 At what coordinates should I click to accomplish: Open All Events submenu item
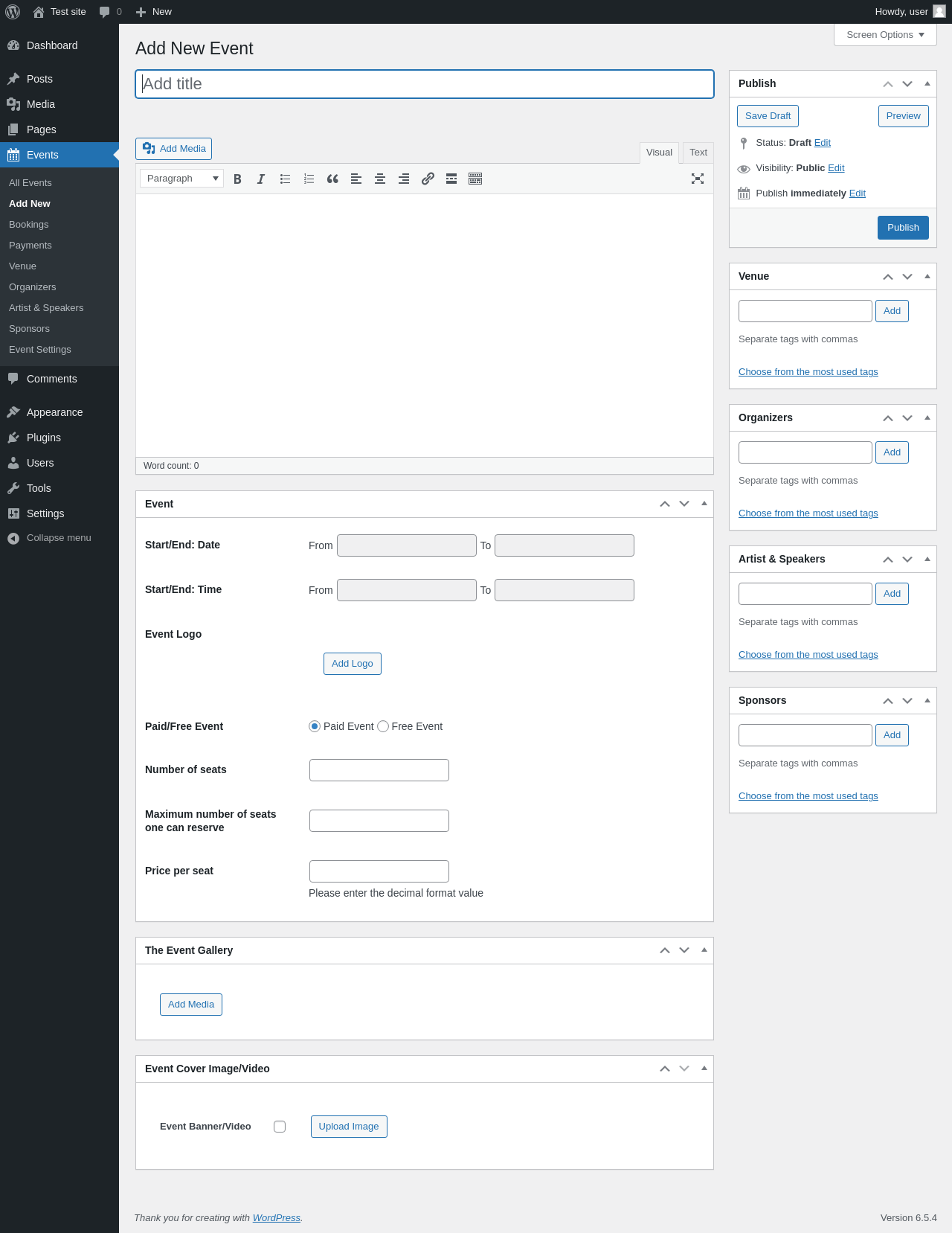[x=30, y=183]
